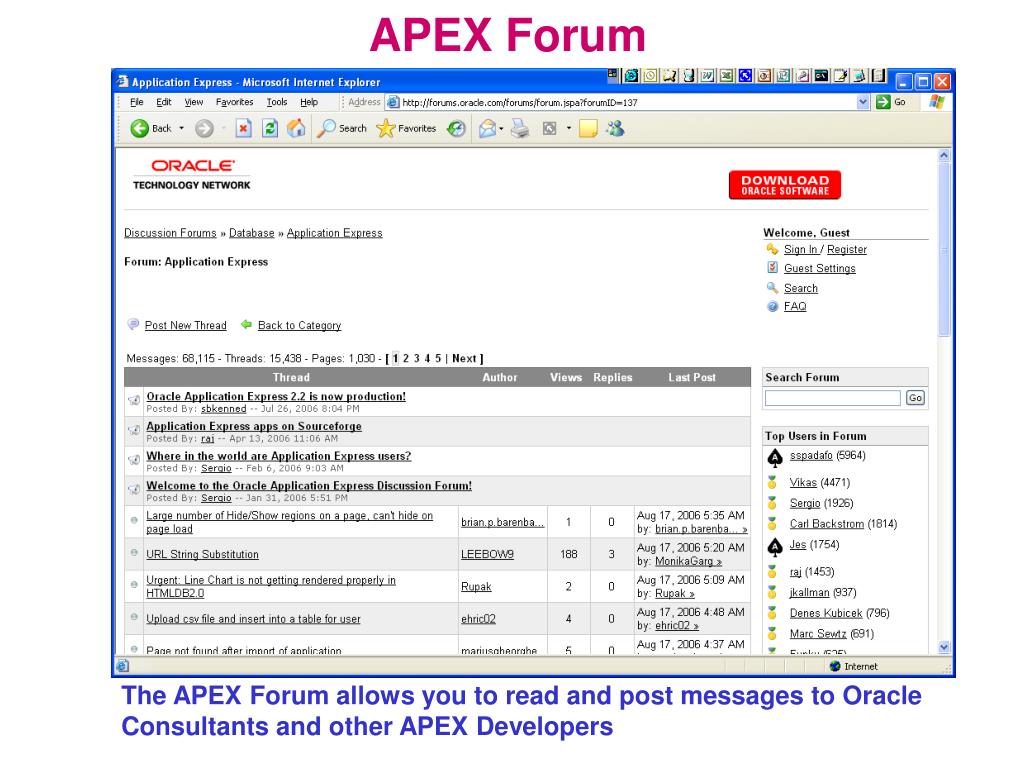
Task: Open the Favorites menu in the menu bar
Action: coord(234,102)
